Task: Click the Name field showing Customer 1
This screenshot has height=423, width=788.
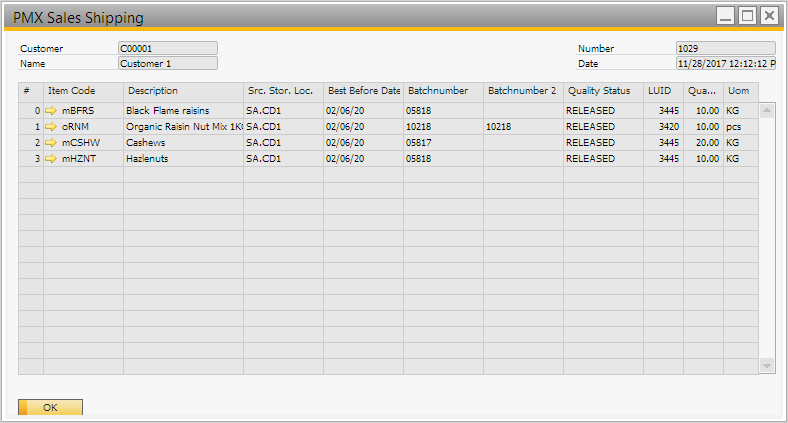Action: [167, 63]
